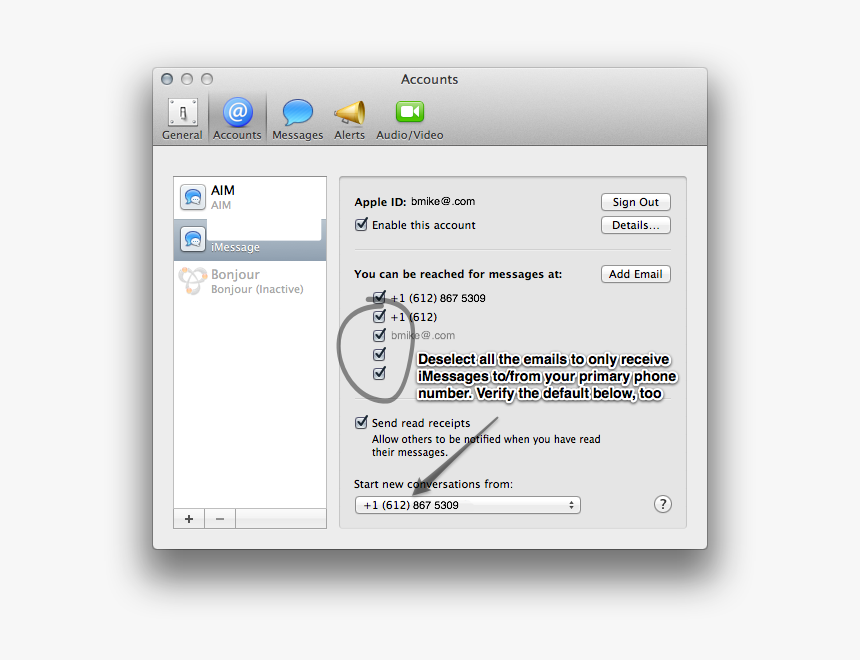Image resolution: width=860 pixels, height=660 pixels.
Task: Click the minus button to remove account
Action: click(220, 518)
